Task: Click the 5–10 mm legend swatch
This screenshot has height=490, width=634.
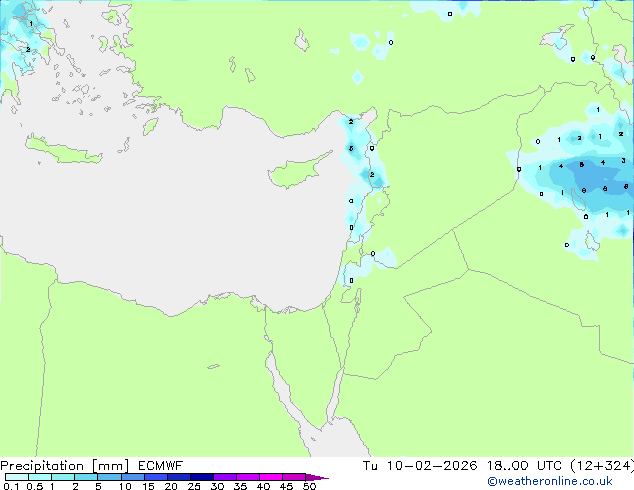Action: point(109,477)
